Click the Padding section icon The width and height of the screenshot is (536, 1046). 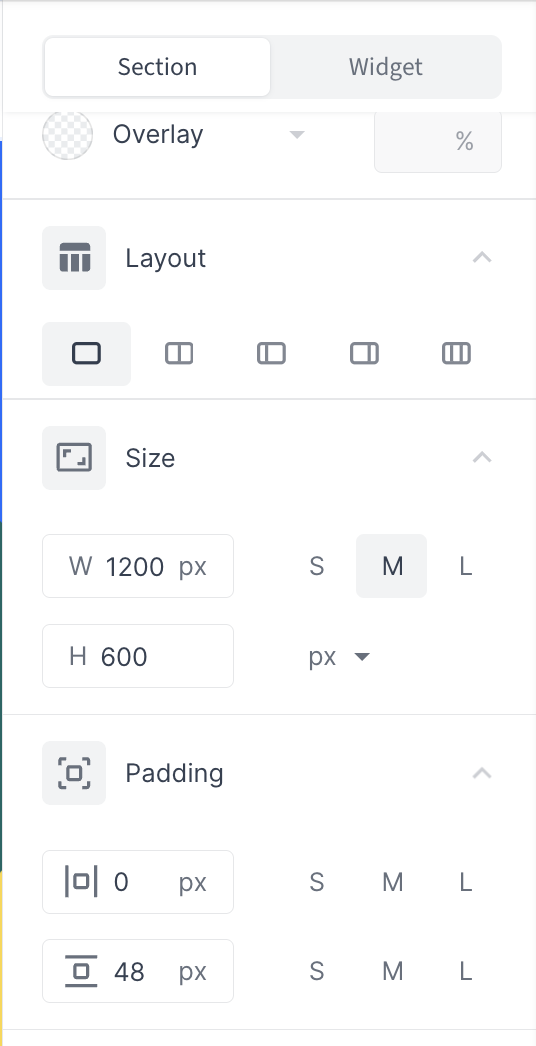pos(74,773)
